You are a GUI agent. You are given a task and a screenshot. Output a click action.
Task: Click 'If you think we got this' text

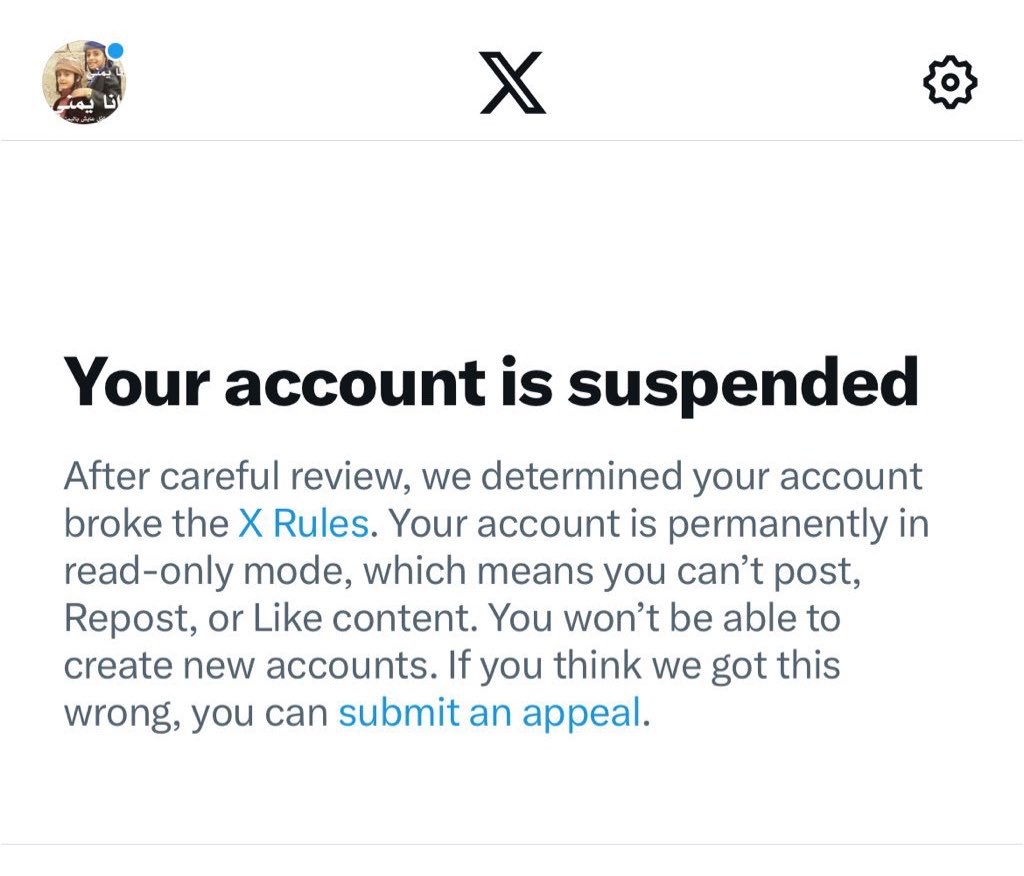[x=644, y=666]
